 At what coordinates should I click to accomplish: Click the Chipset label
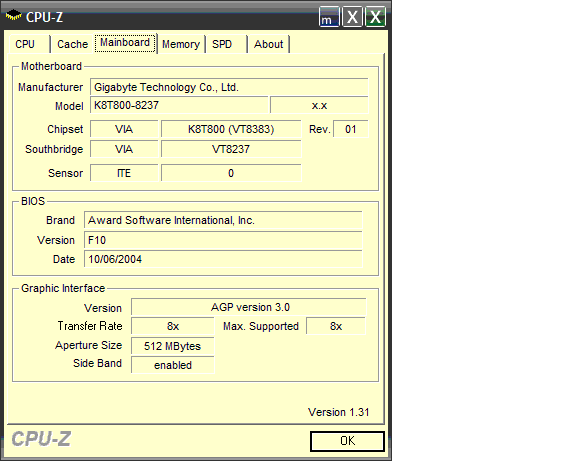click(65, 129)
